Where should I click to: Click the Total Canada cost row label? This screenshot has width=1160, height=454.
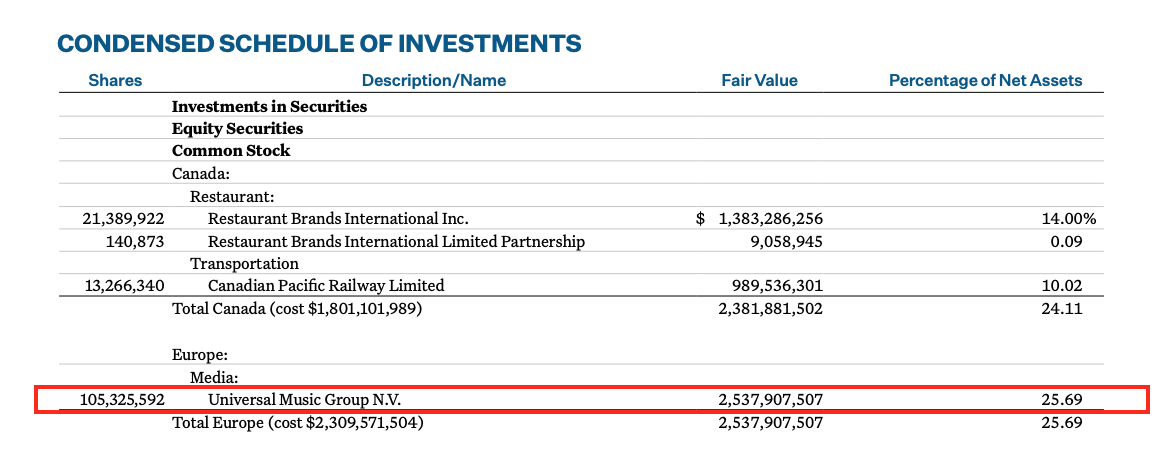(x=297, y=309)
